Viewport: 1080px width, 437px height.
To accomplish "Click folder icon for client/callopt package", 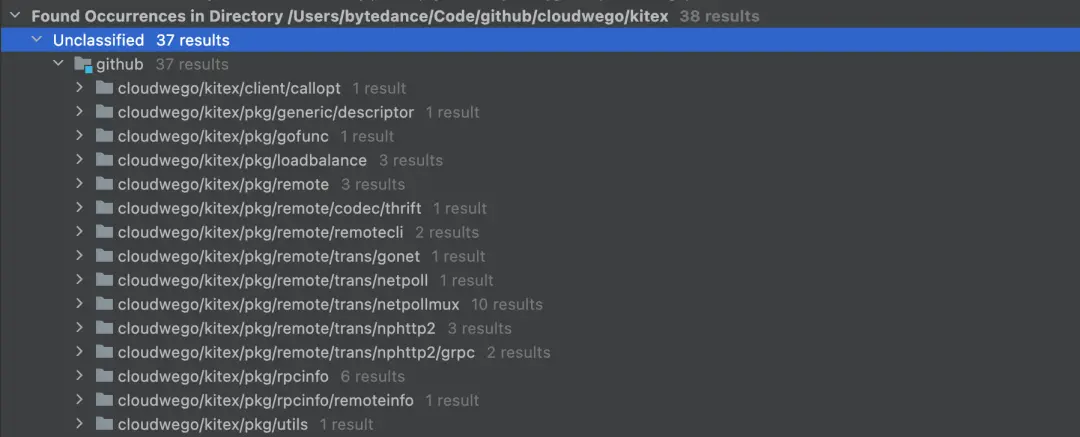I will coord(104,88).
